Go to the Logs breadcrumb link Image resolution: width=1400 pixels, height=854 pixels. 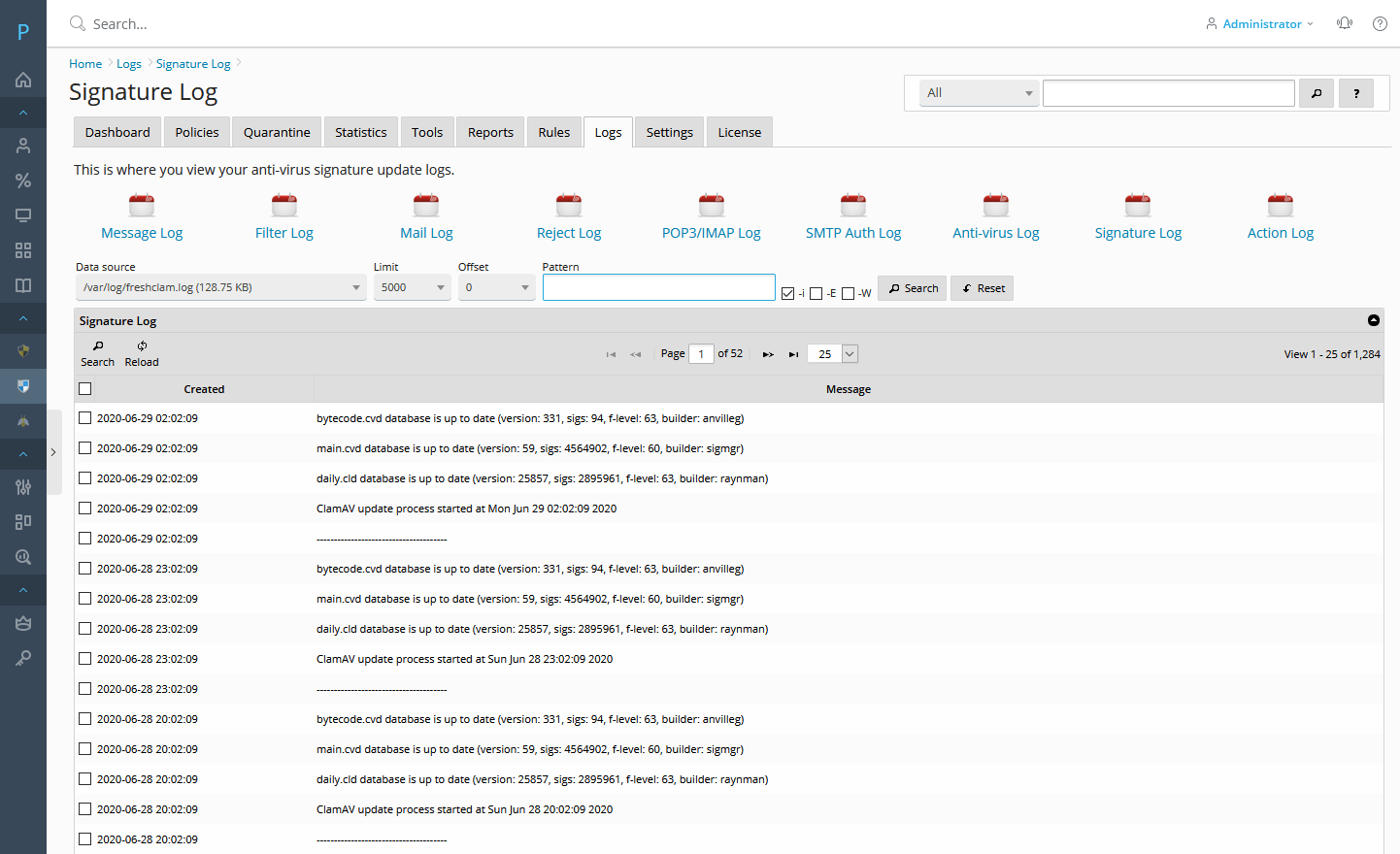(x=129, y=64)
